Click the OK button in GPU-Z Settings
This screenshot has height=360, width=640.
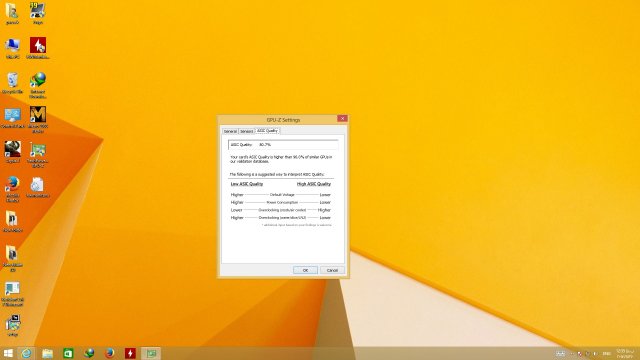(305, 270)
